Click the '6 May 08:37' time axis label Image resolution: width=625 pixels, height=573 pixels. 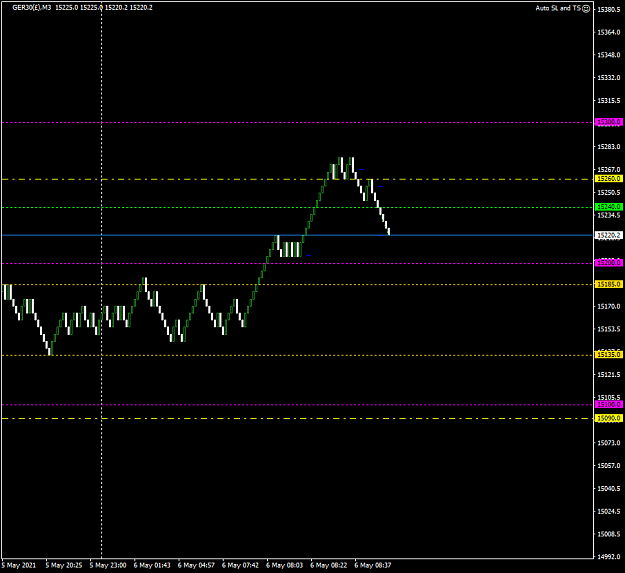click(x=373, y=565)
